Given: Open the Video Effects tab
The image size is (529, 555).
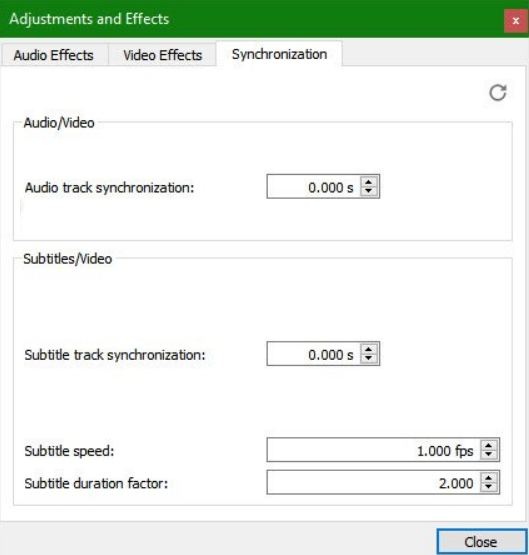Looking at the screenshot, I should point(162,55).
